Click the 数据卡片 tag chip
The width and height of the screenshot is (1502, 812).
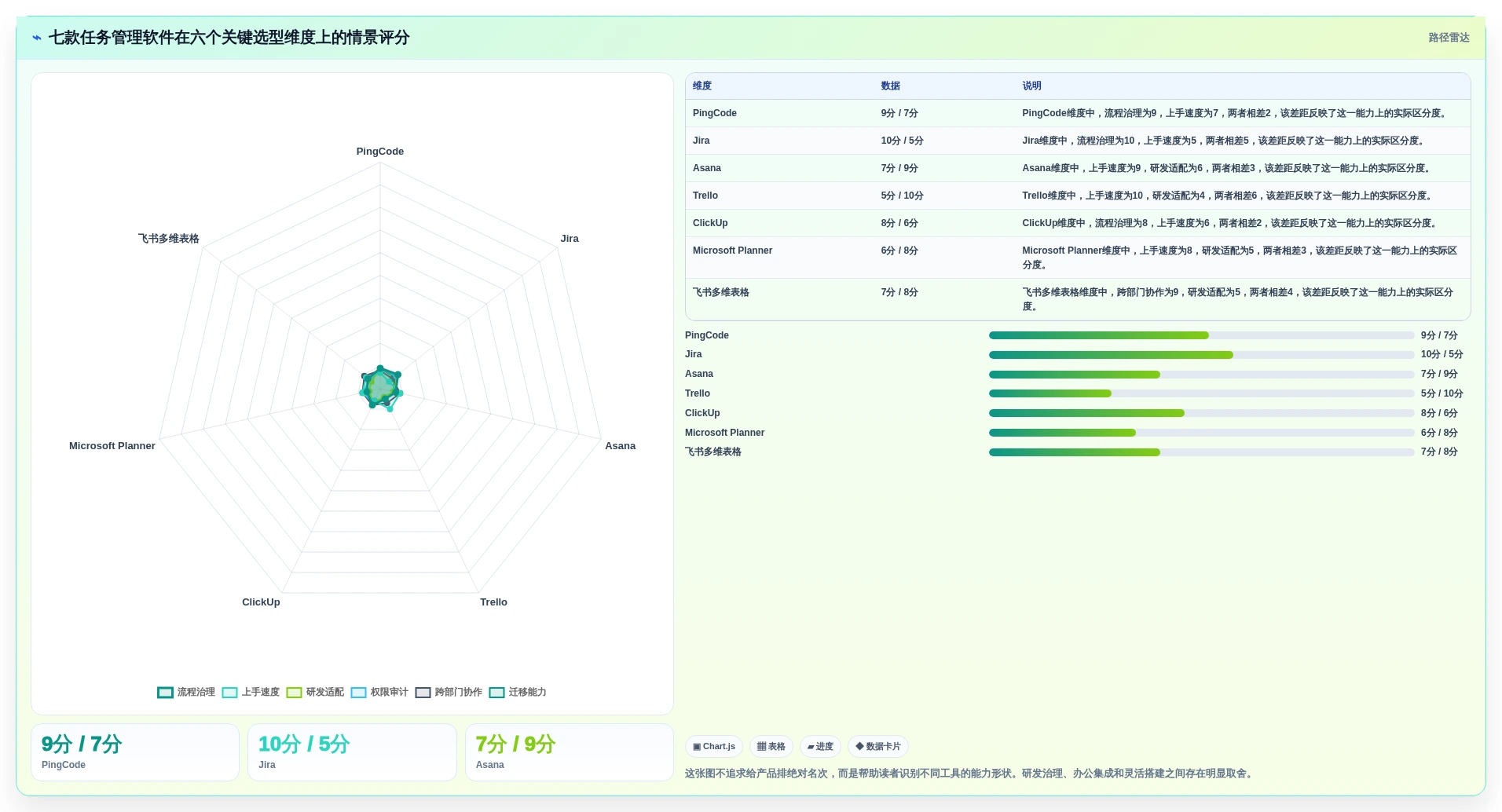(x=878, y=747)
